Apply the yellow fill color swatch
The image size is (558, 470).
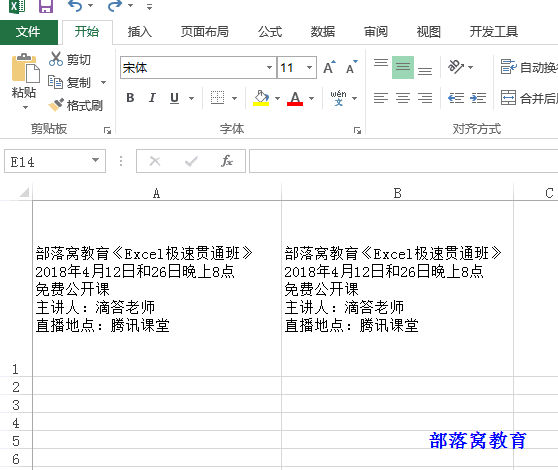(261, 98)
